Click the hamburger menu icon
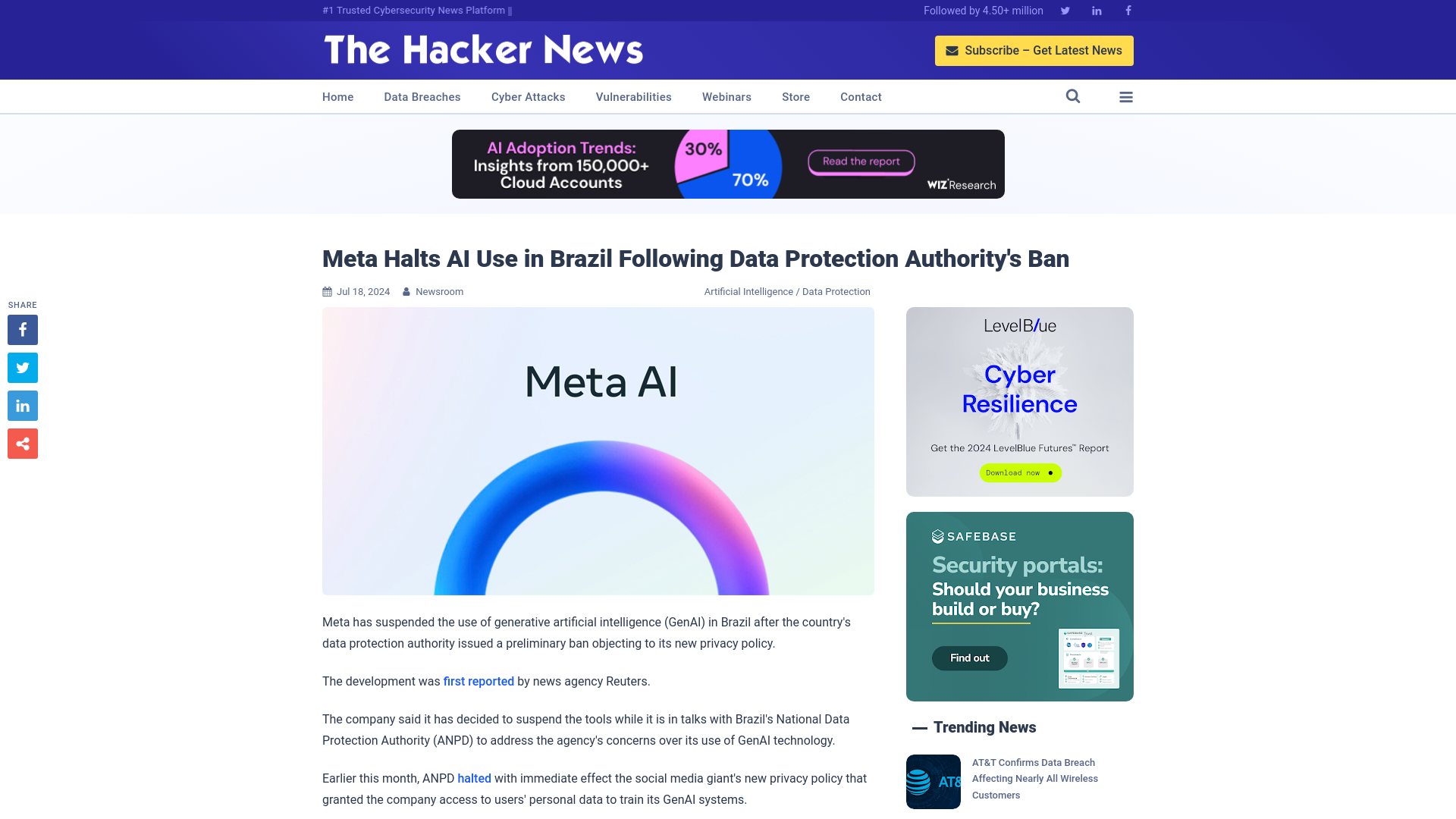 pos(1126,97)
